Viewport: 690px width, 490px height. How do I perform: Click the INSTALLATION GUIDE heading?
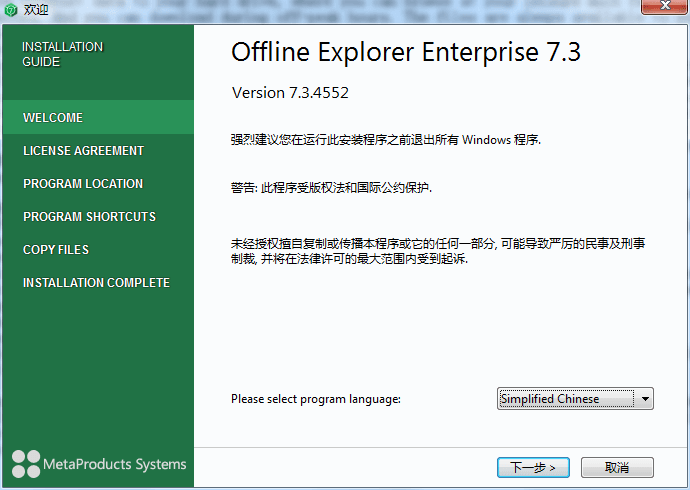point(62,54)
